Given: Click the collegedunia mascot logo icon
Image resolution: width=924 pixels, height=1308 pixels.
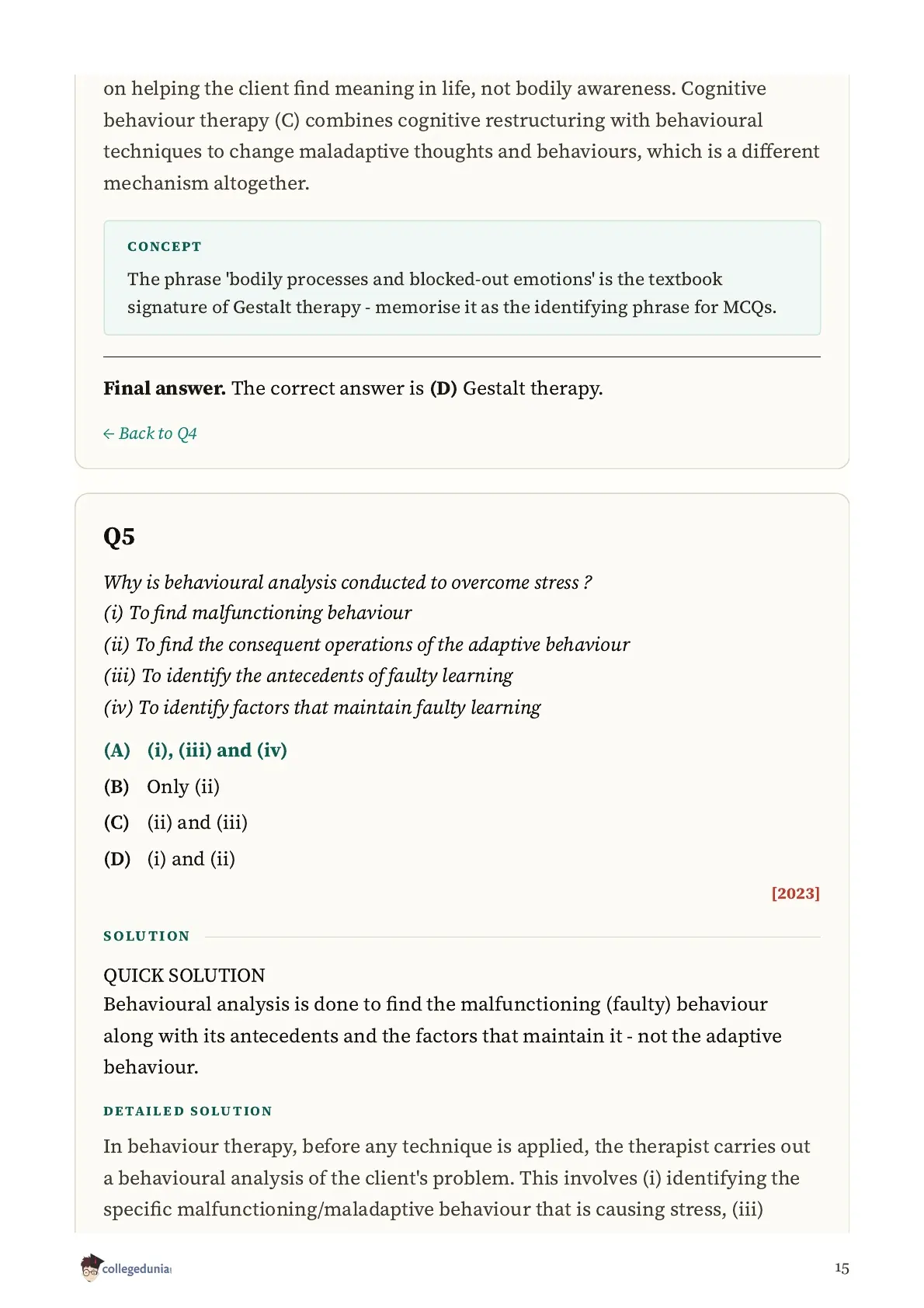Looking at the screenshot, I should pyautogui.click(x=91, y=1267).
